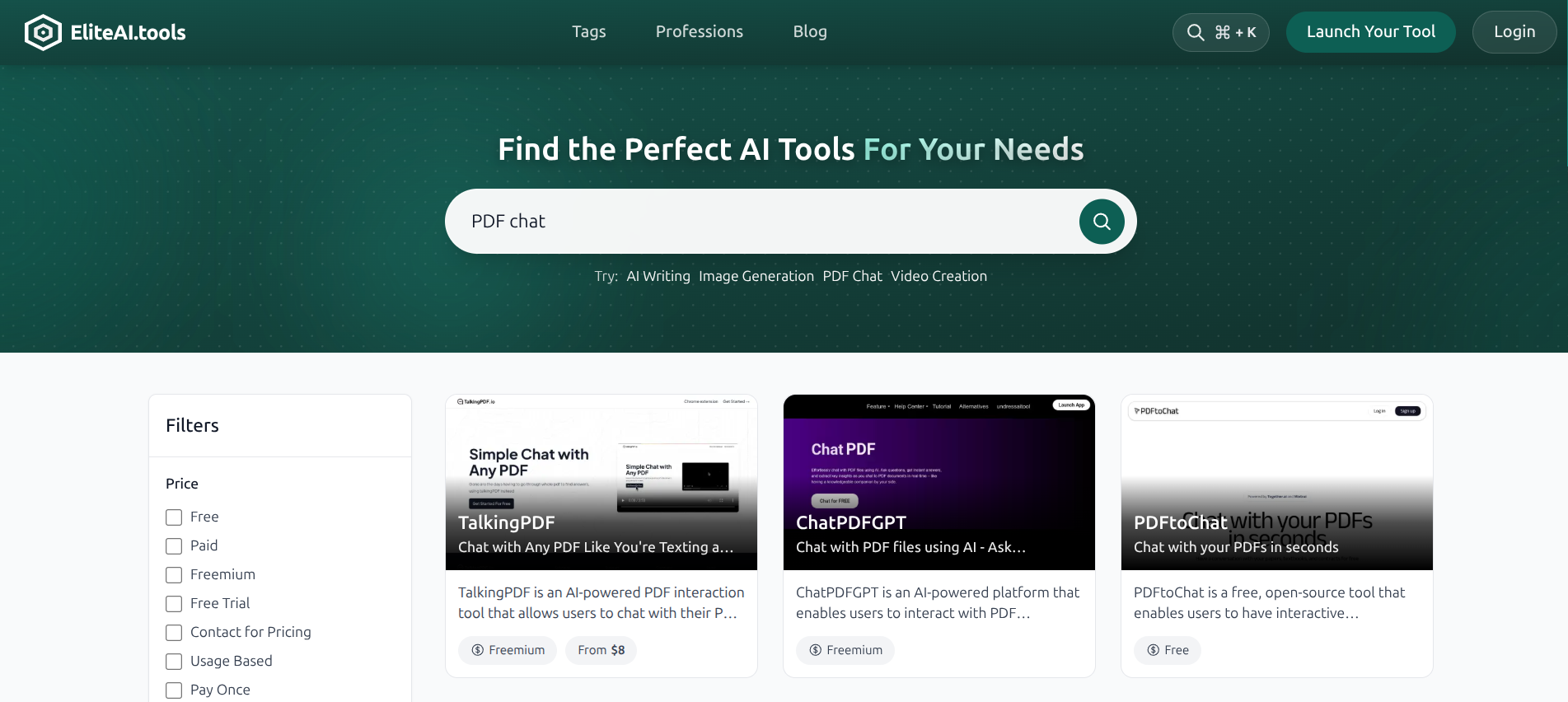Tick the Free Trial filter checkbox
Screen dimensions: 1568x702
point(174,604)
